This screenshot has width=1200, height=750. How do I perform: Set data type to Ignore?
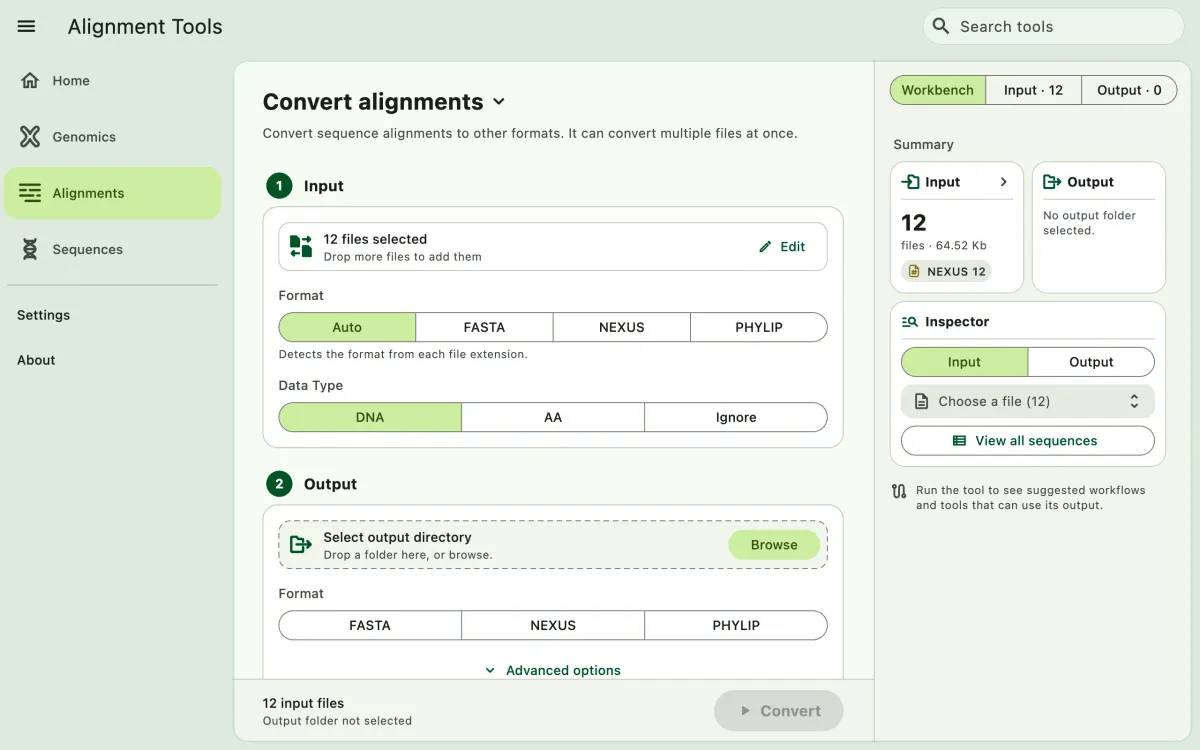click(x=736, y=417)
